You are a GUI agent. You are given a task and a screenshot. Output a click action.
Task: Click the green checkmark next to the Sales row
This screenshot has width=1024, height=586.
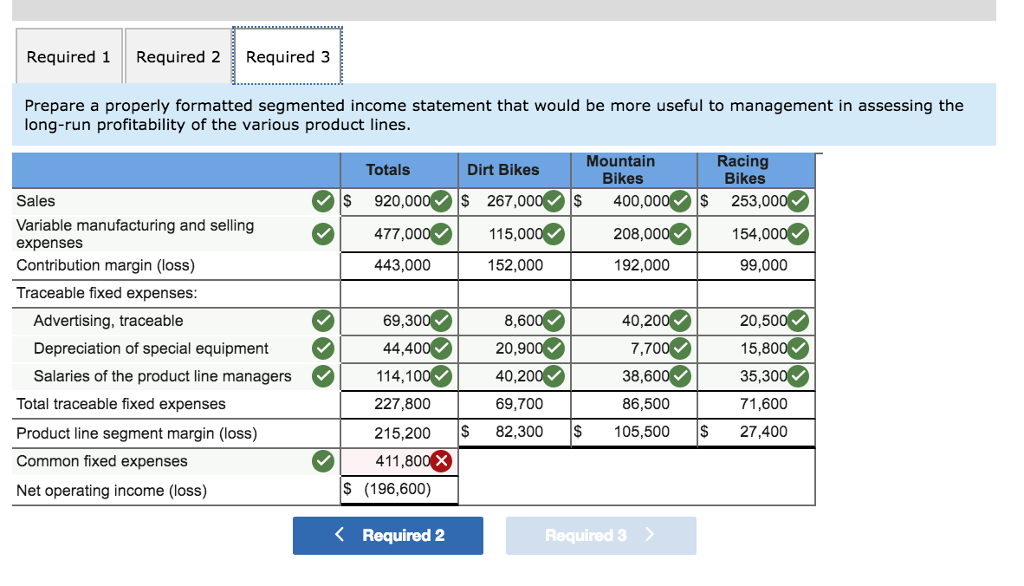pos(322,201)
